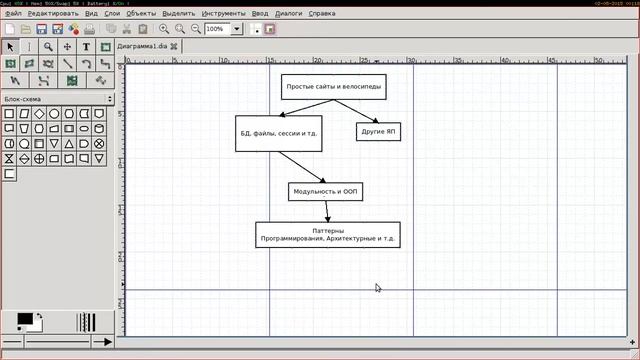The height and width of the screenshot is (360, 640).
Task: Select the Bezier curve tool
Action: (x=43, y=80)
